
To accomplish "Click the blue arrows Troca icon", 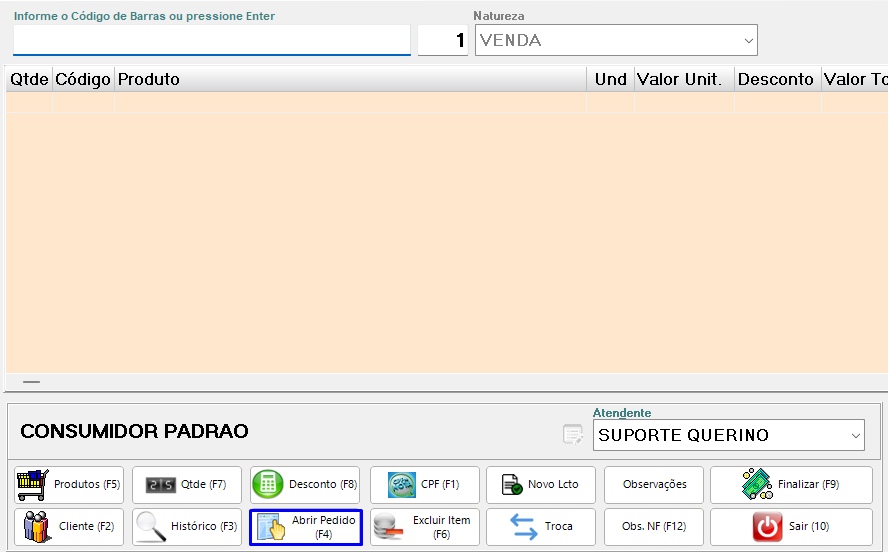I will pos(524,527).
